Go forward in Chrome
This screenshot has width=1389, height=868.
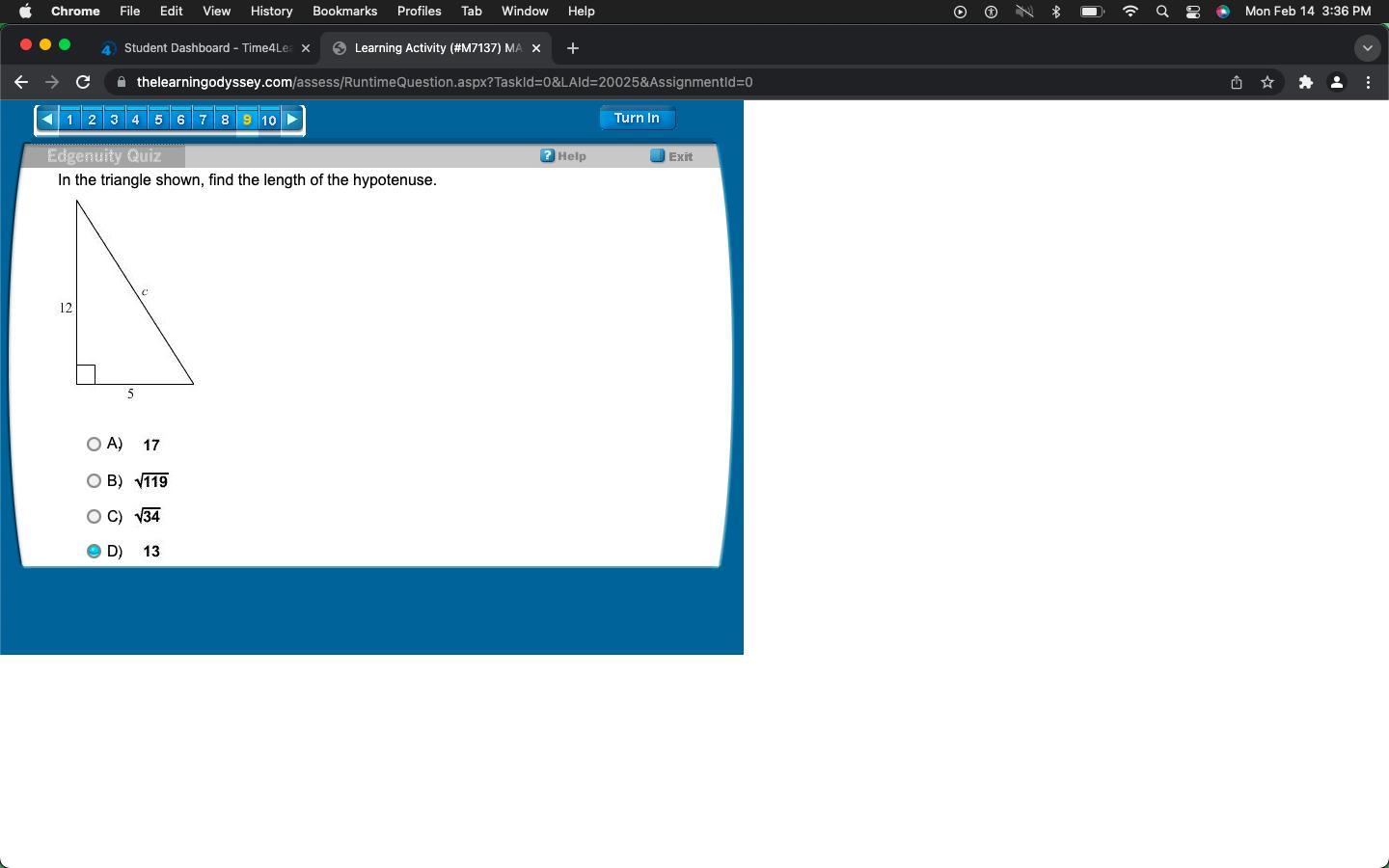click(x=52, y=82)
